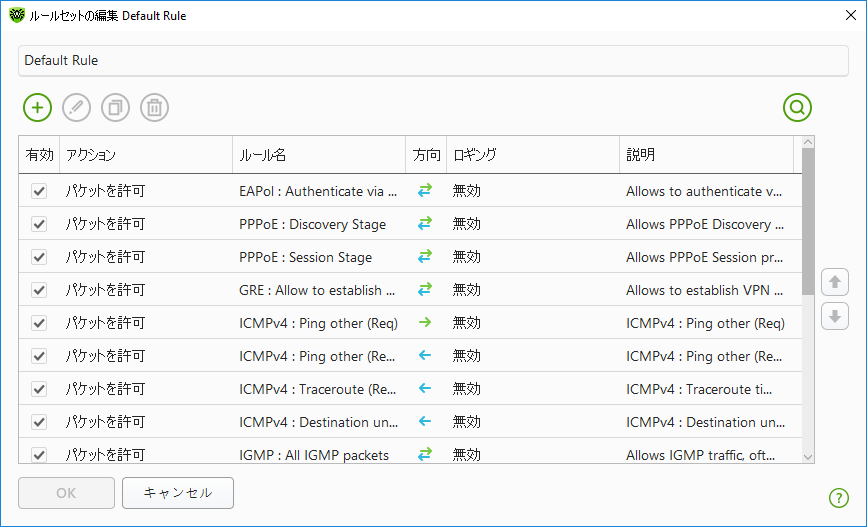Click the move rule up arrow
867x527 pixels.
(834, 282)
